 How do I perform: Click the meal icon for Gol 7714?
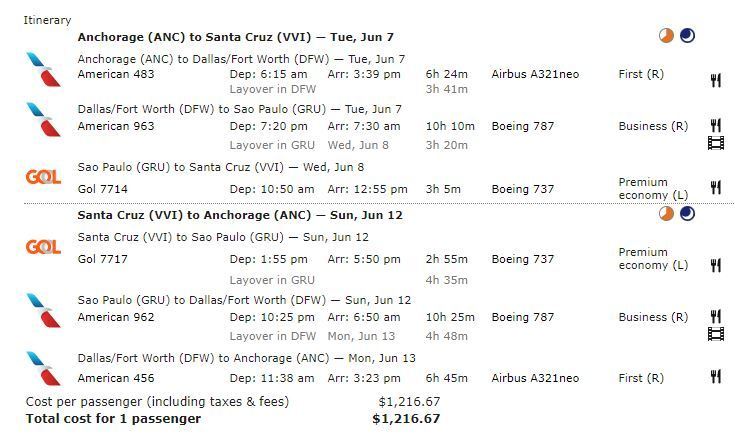(x=715, y=187)
